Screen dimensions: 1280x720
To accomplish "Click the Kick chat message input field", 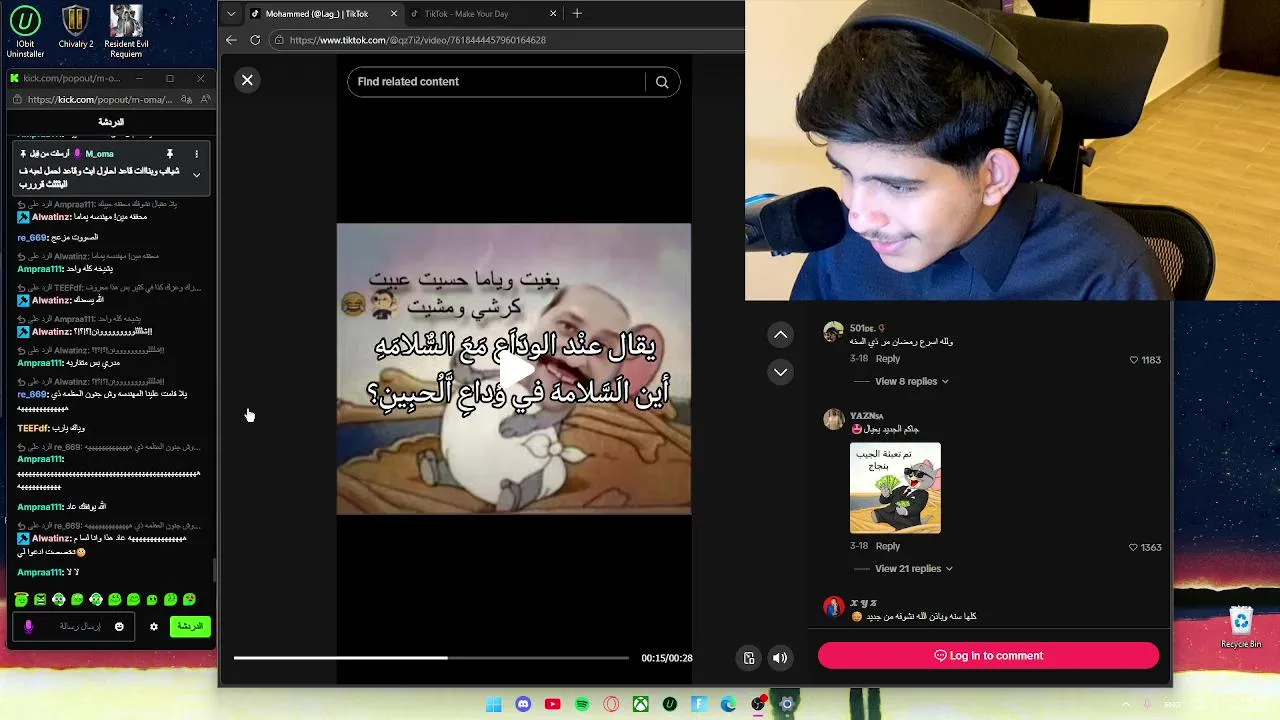I will pyautogui.click(x=73, y=627).
